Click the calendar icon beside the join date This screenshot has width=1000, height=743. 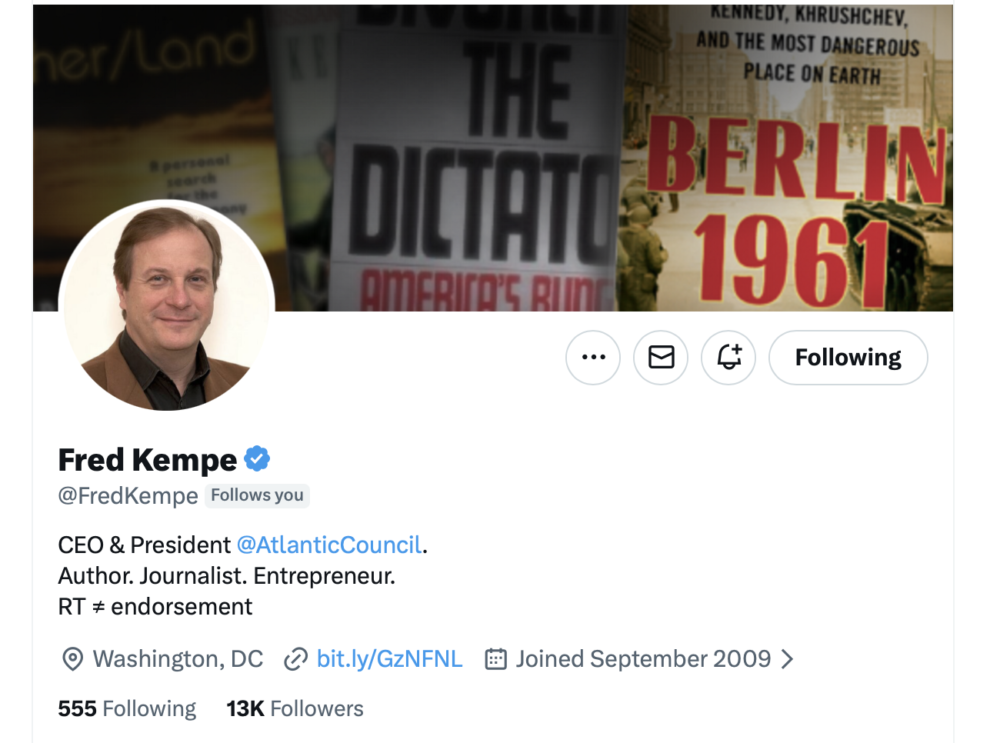[495, 659]
